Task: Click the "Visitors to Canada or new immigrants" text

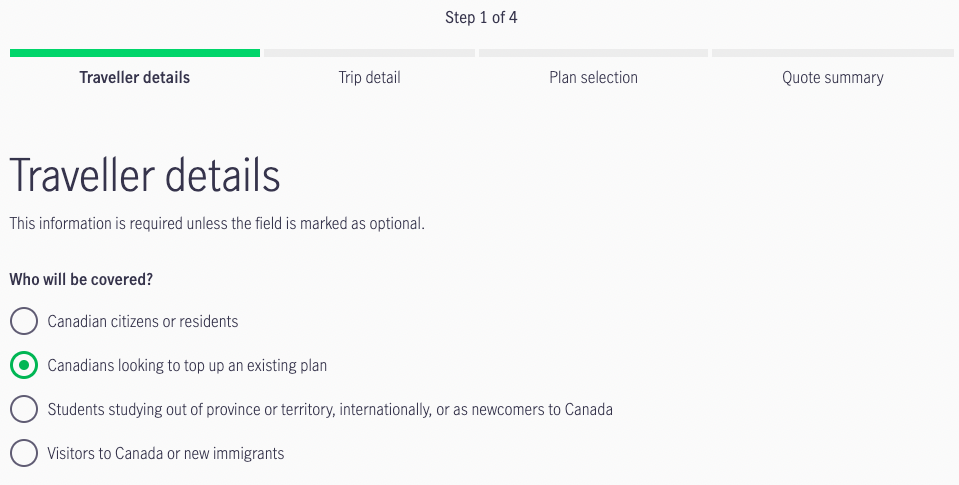Action: coord(166,453)
